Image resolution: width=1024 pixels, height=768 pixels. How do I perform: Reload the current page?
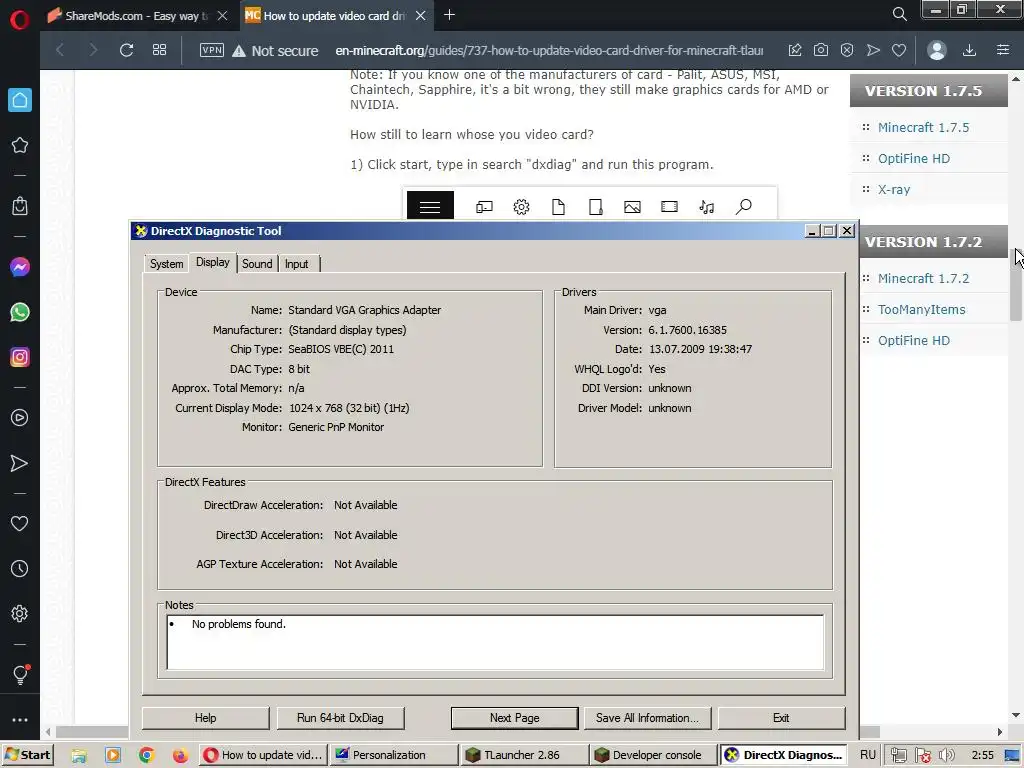126,50
